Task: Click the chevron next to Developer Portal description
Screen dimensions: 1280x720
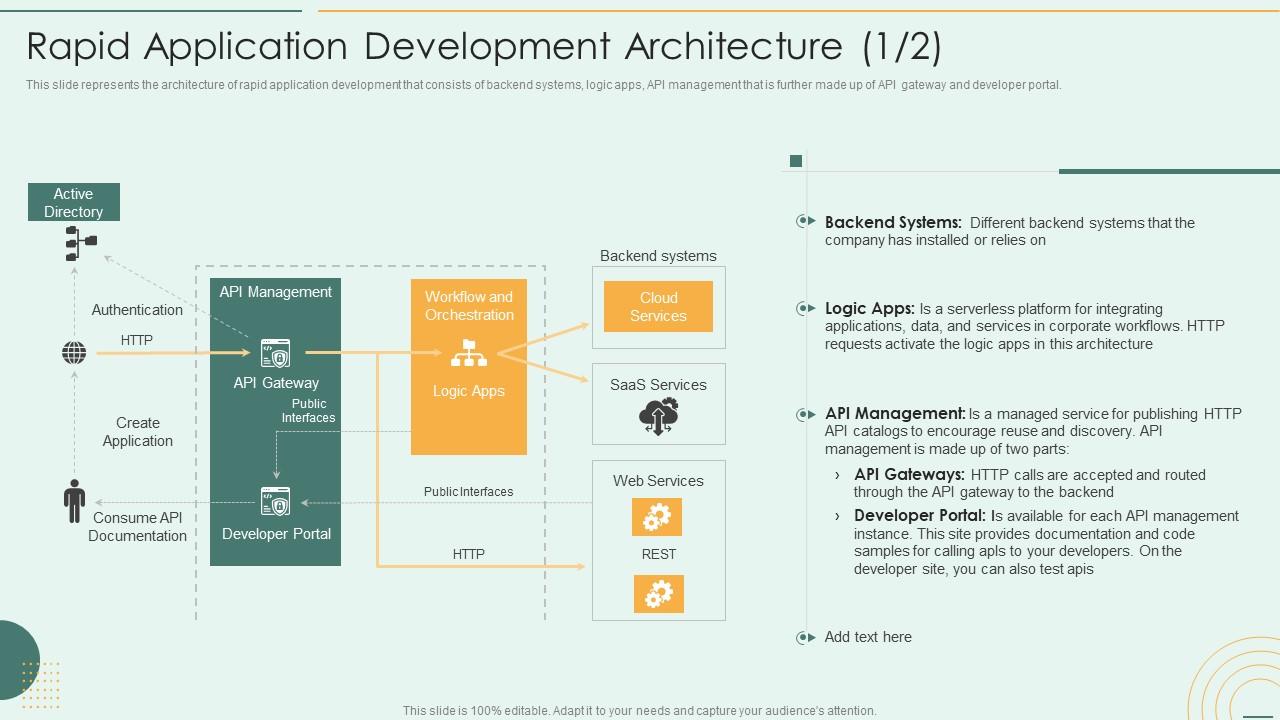Action: pyautogui.click(x=837, y=516)
